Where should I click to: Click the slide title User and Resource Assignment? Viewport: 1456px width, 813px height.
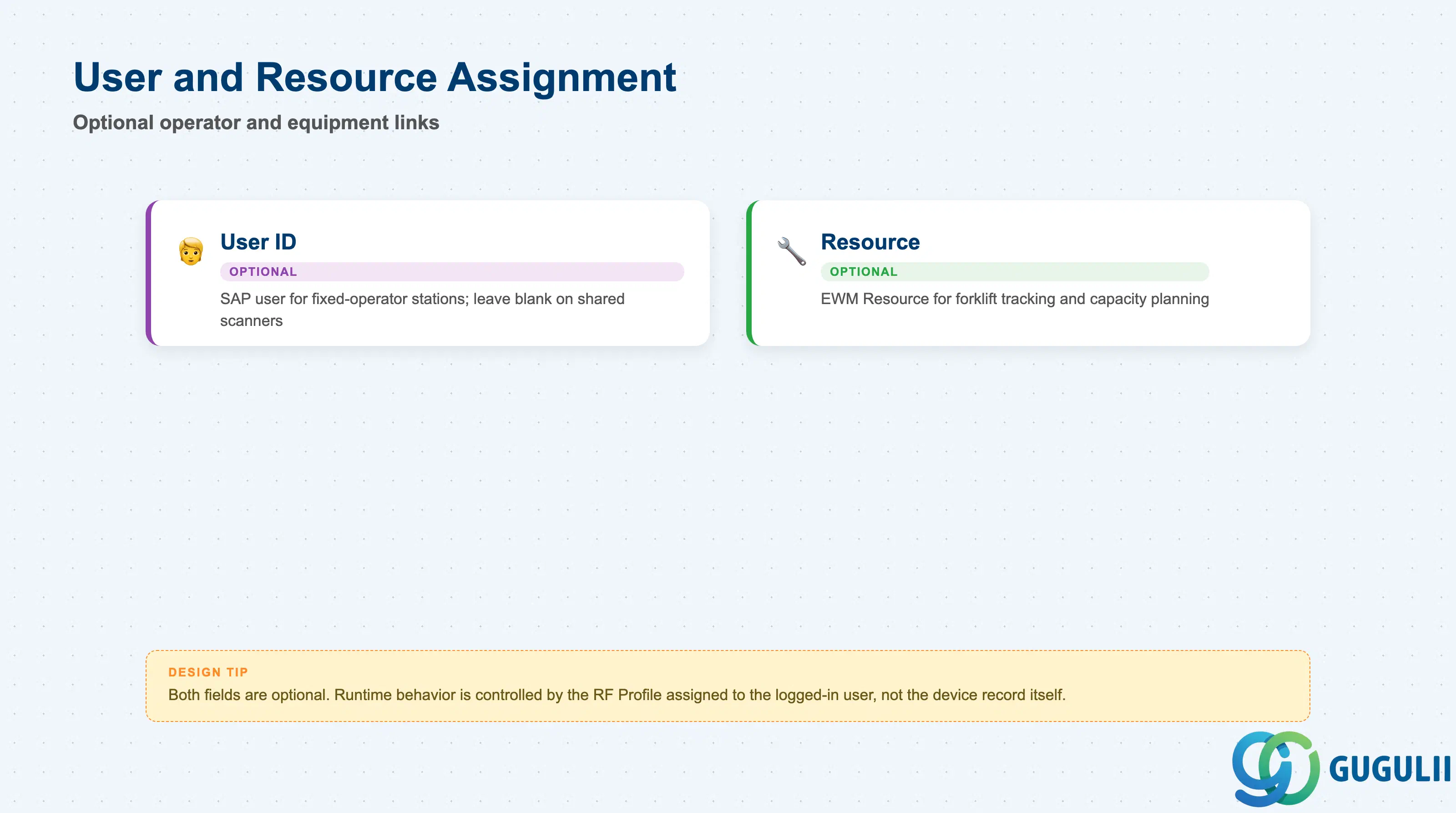375,77
